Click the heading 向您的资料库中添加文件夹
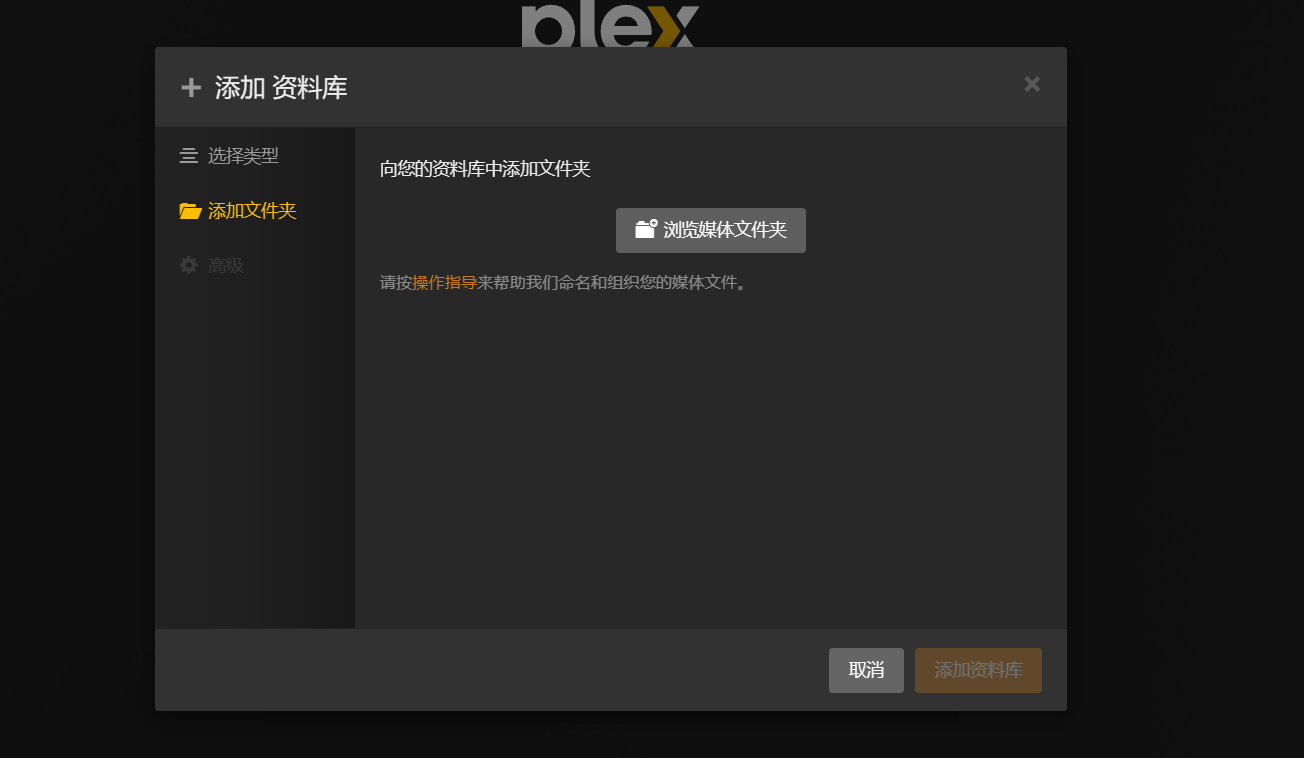This screenshot has height=758, width=1304. click(x=485, y=169)
